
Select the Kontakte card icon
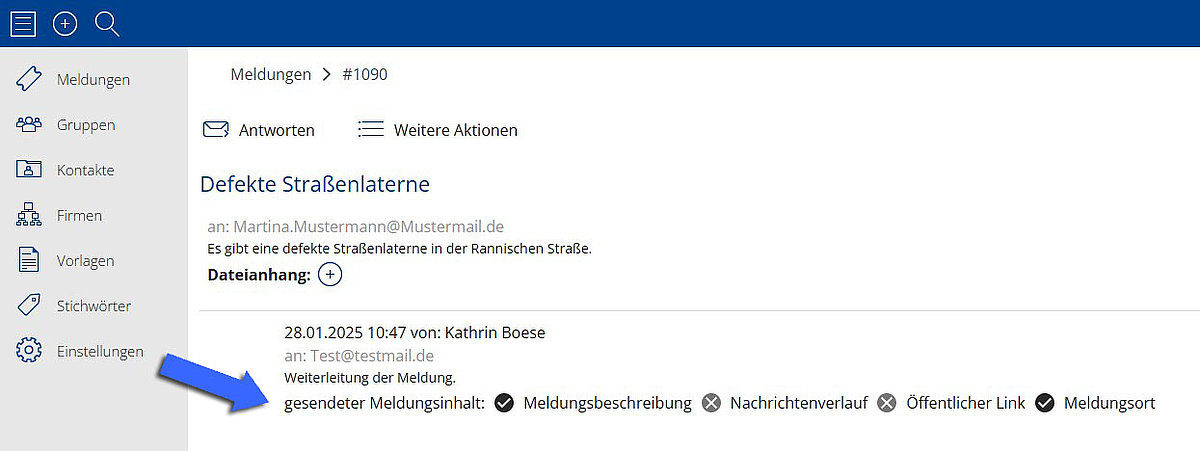point(29,169)
